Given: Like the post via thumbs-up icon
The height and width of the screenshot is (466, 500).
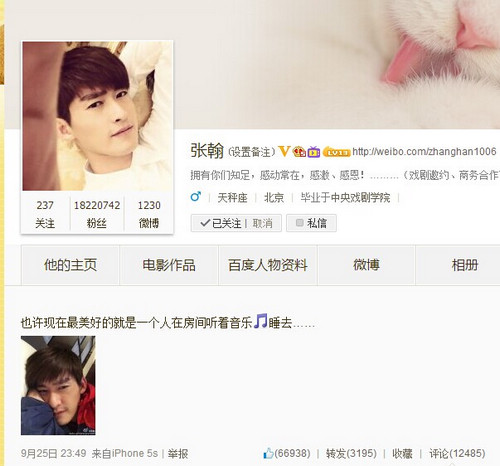Looking at the screenshot, I should pyautogui.click(x=268, y=453).
